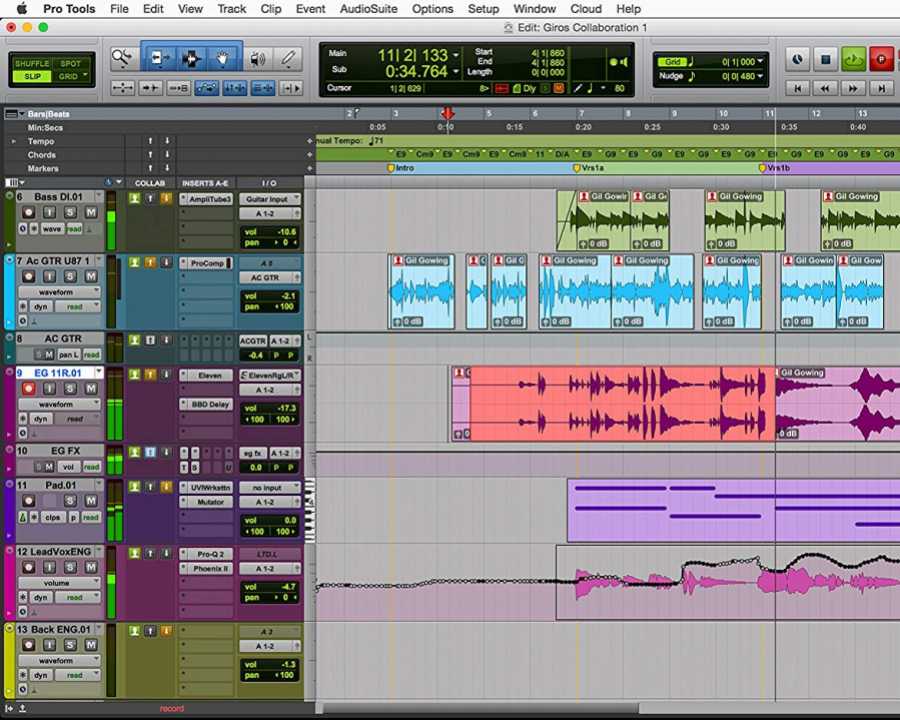Click the red Record transport button
Screen dimensions: 900x720
pyautogui.click(x=881, y=60)
